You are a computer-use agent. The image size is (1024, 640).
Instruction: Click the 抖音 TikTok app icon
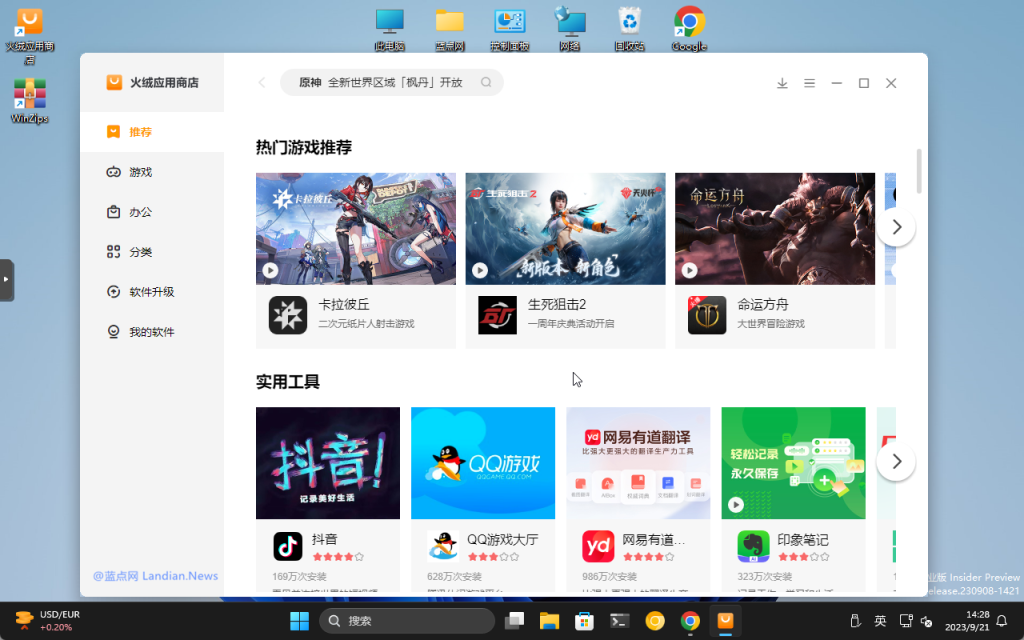tap(288, 547)
